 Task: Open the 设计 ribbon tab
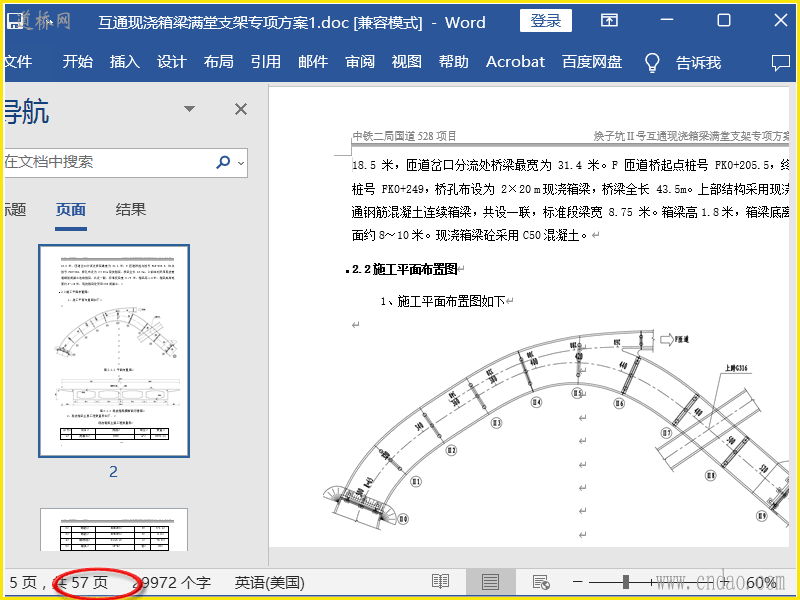171,62
